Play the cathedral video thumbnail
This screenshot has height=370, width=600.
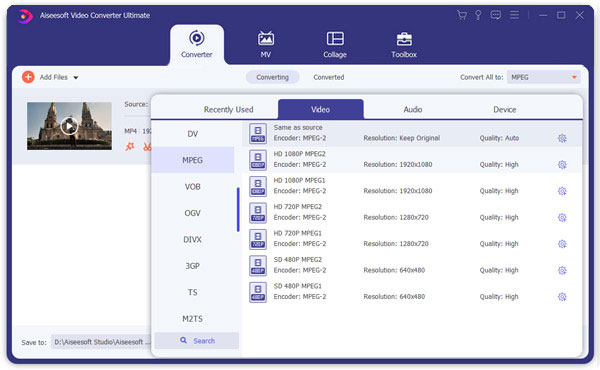point(69,126)
